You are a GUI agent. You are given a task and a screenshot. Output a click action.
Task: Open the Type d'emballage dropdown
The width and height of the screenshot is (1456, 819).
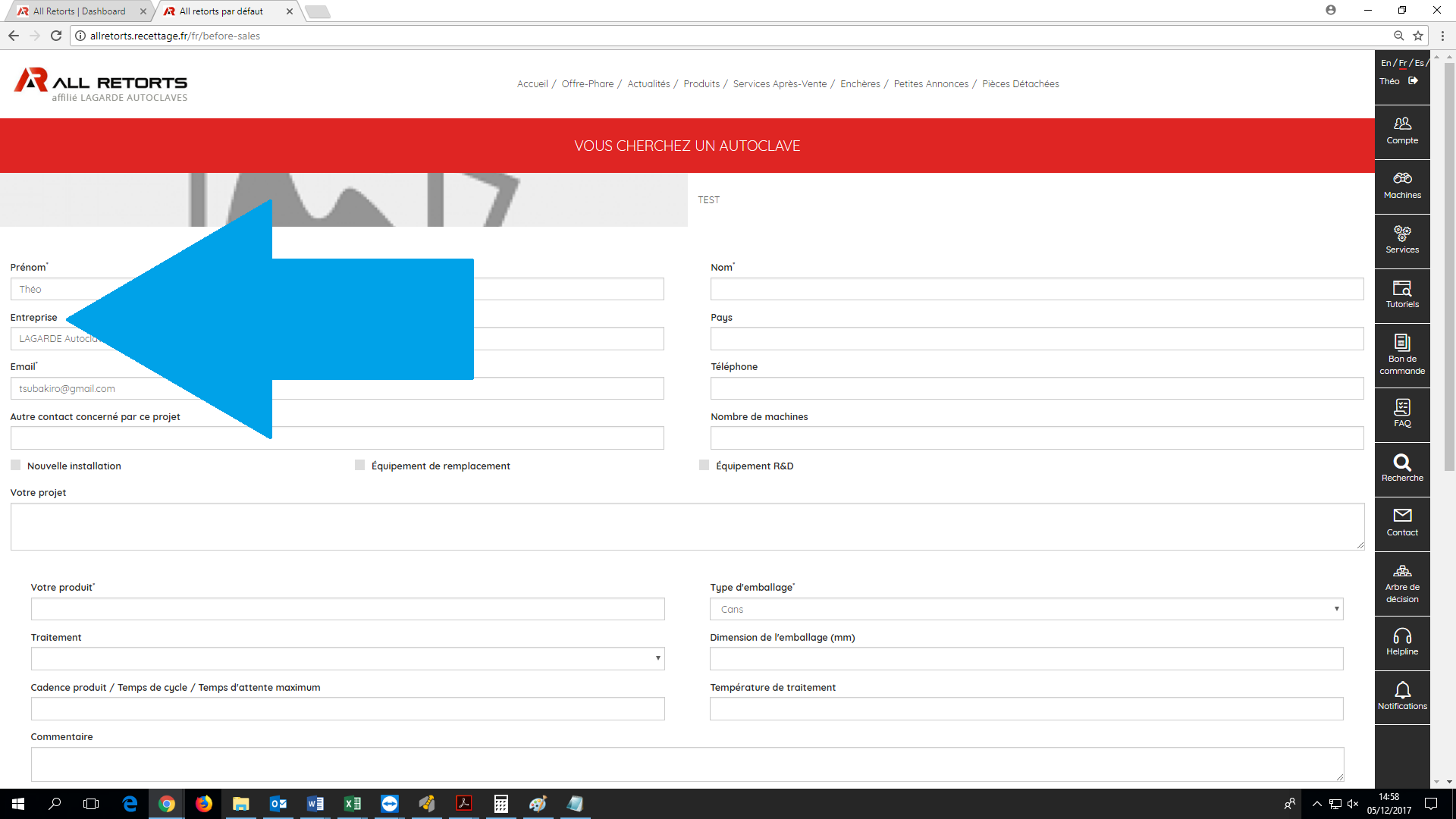[1026, 609]
